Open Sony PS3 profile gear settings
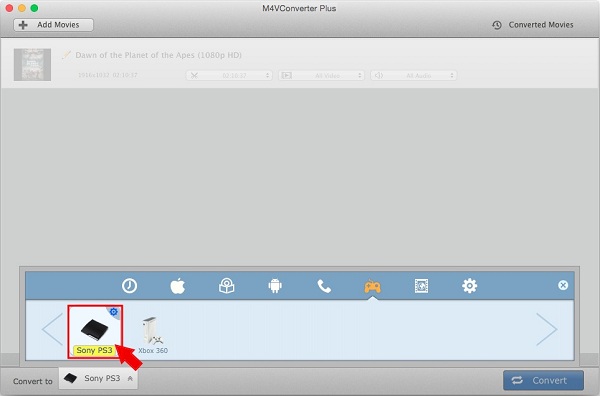 pyautogui.click(x=114, y=312)
